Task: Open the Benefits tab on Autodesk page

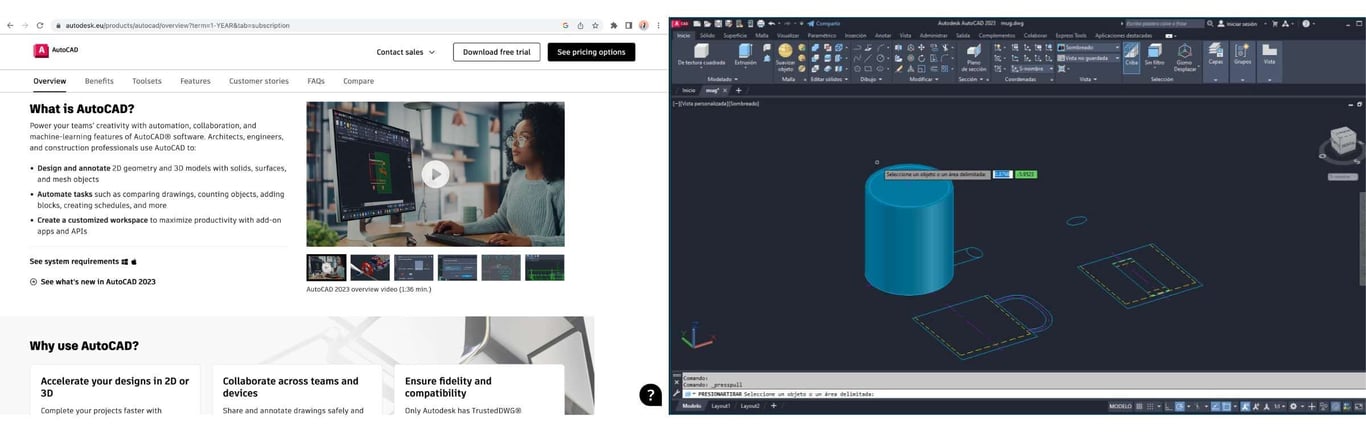Action: (x=99, y=81)
